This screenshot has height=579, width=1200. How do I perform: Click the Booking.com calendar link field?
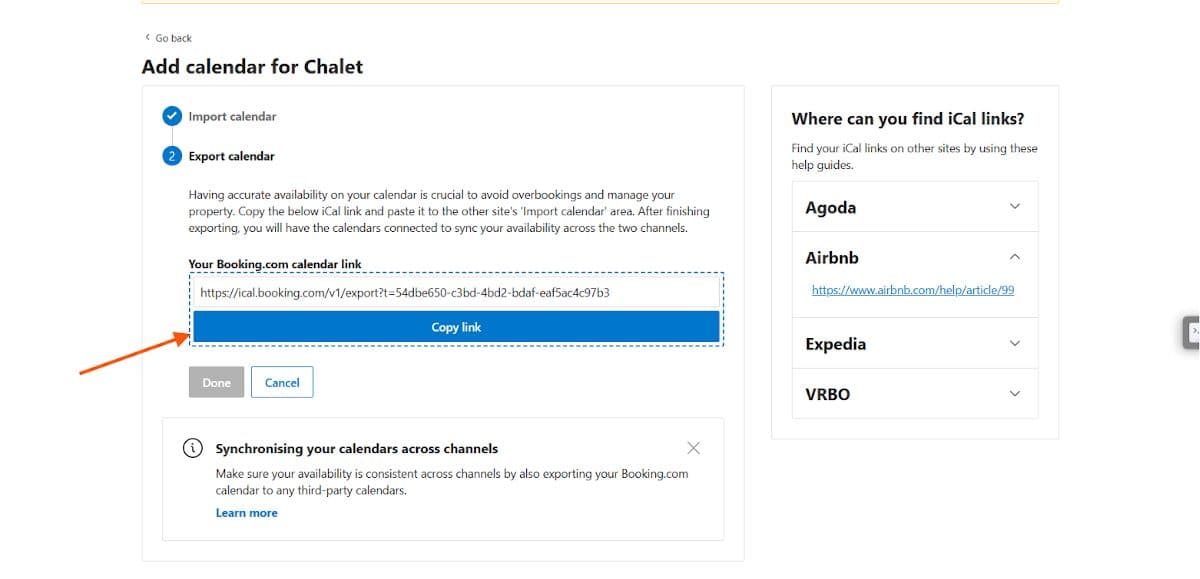(x=456, y=293)
